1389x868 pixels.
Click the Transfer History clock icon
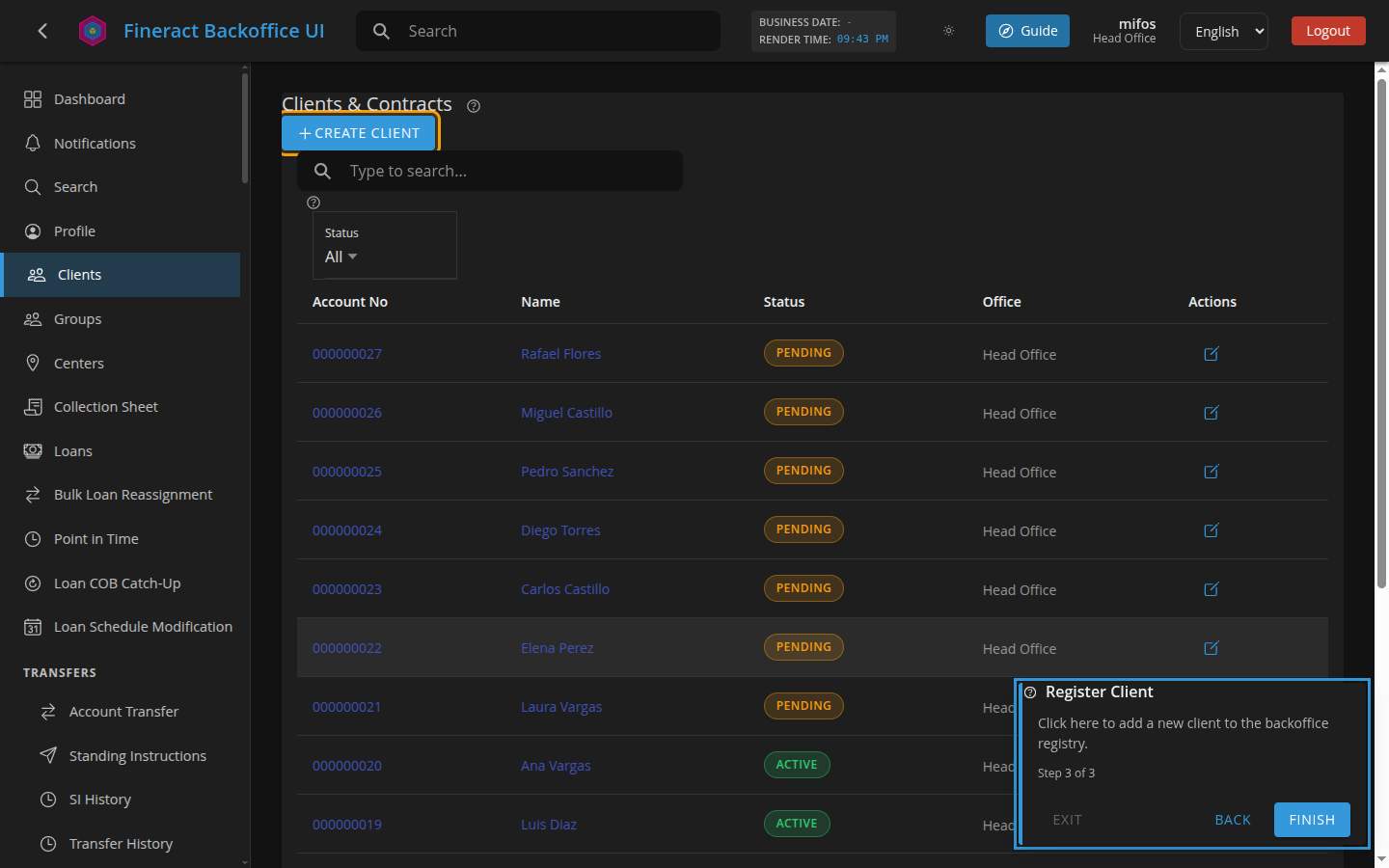[48, 844]
